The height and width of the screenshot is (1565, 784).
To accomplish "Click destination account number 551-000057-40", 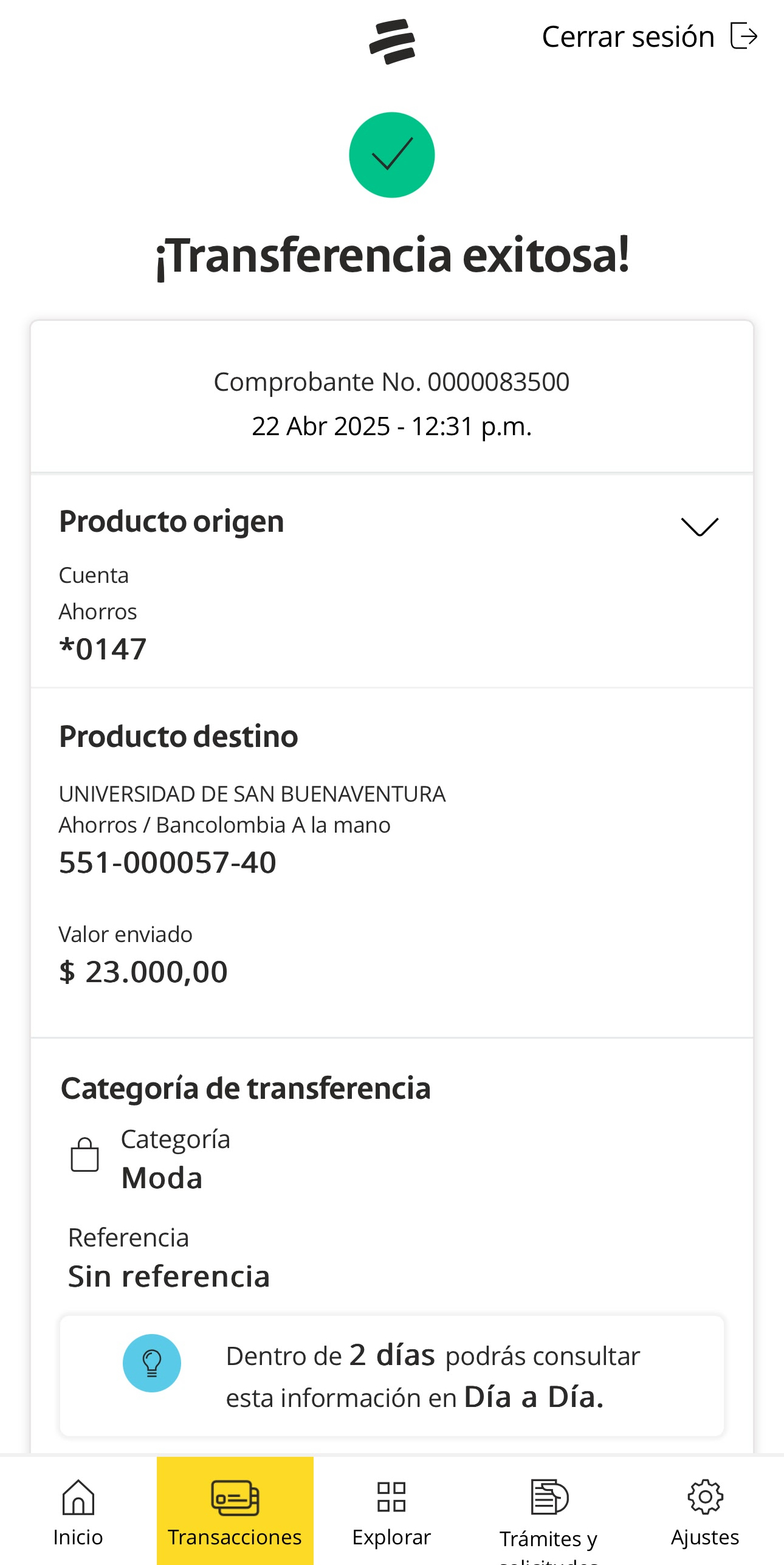I will pos(168,862).
